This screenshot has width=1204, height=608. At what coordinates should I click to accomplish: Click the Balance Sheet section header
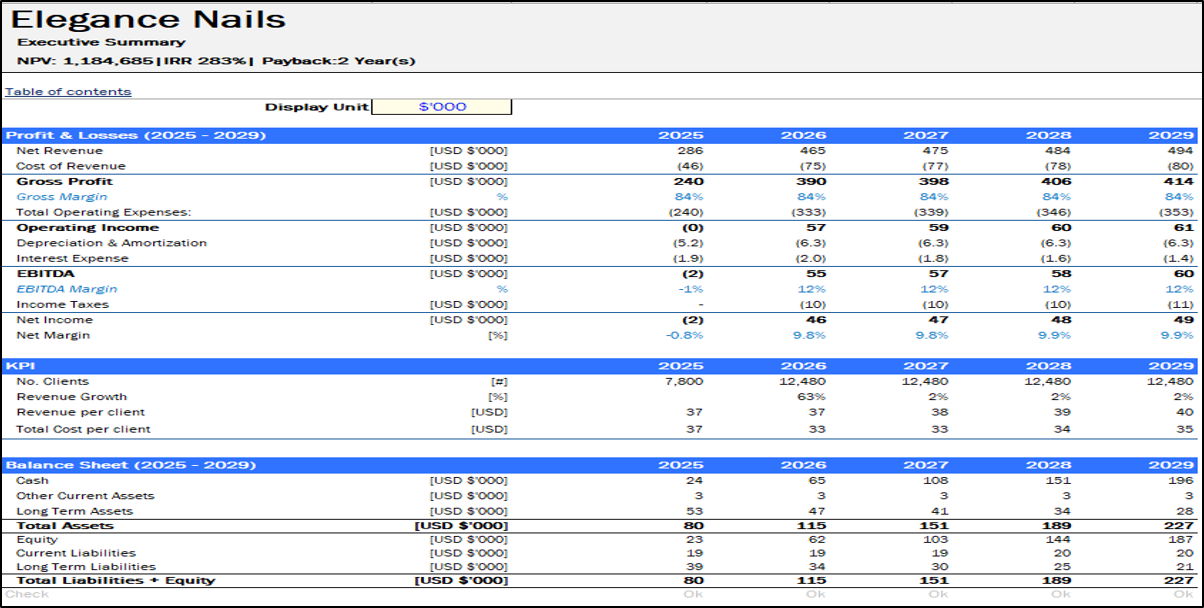(130, 465)
